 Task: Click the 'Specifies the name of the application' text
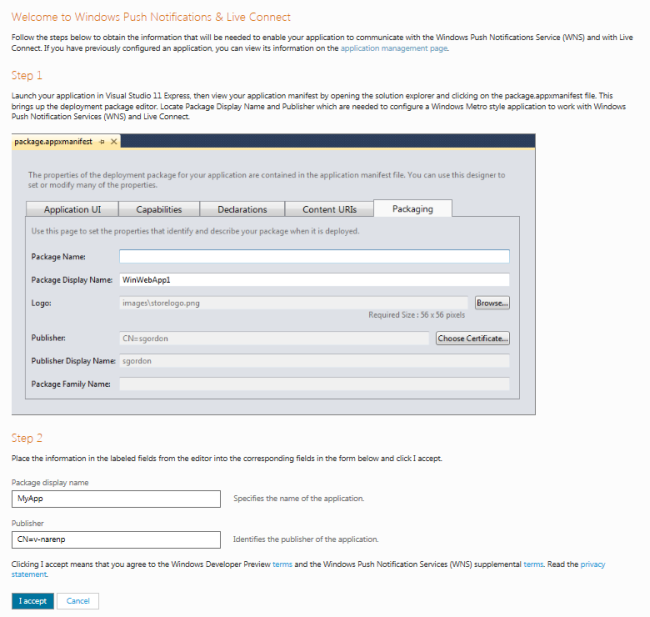[x=298, y=498]
